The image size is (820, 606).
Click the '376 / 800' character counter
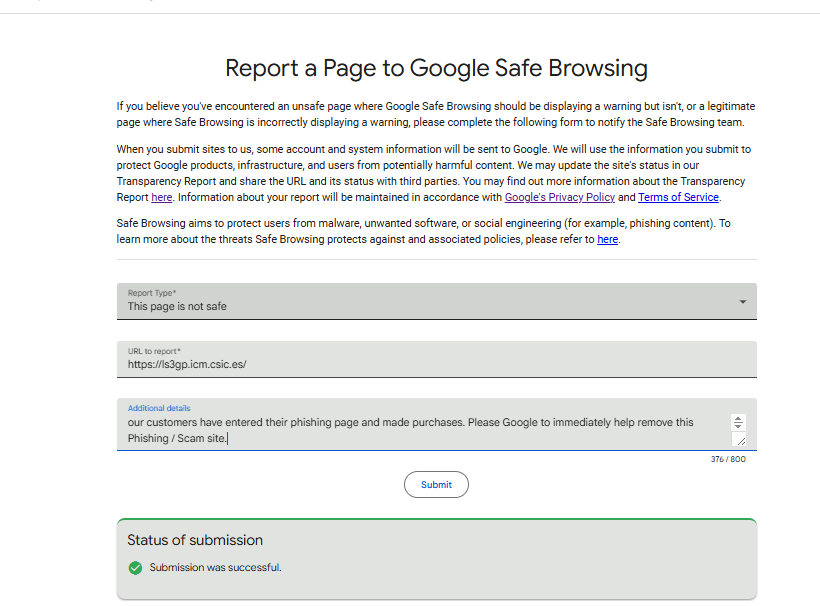(x=728, y=459)
